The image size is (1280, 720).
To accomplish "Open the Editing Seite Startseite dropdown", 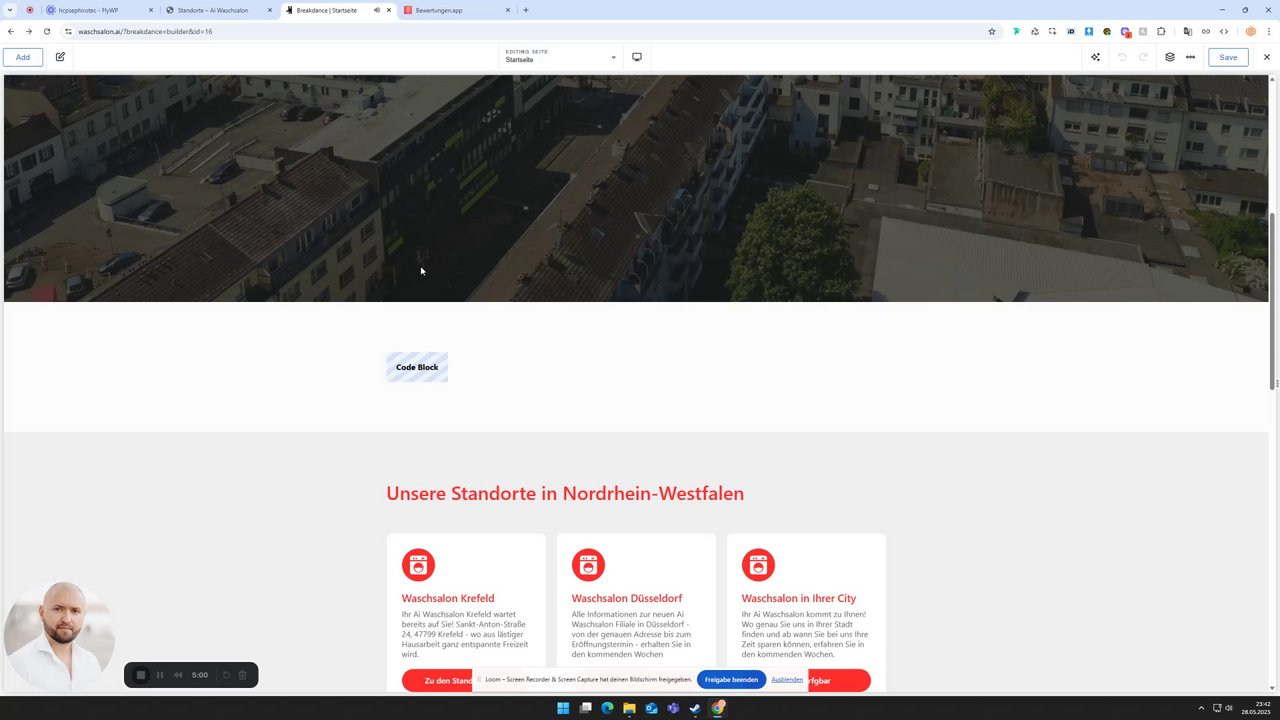I will [x=560, y=56].
